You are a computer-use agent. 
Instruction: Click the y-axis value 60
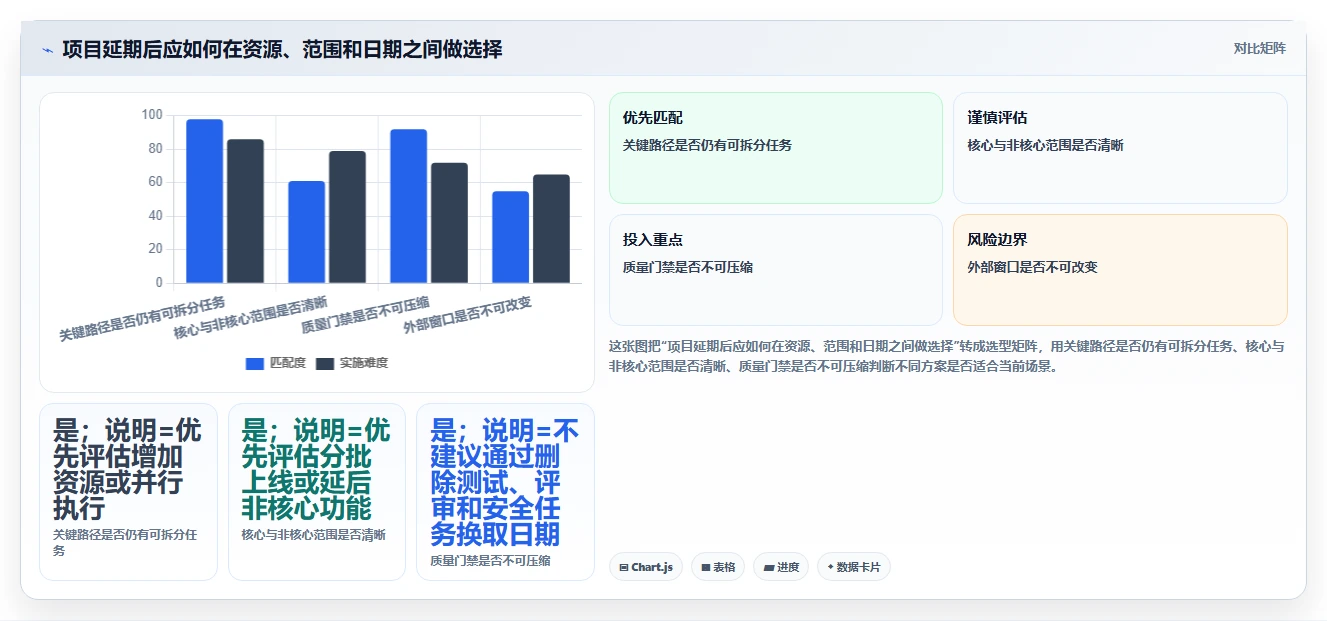155,182
